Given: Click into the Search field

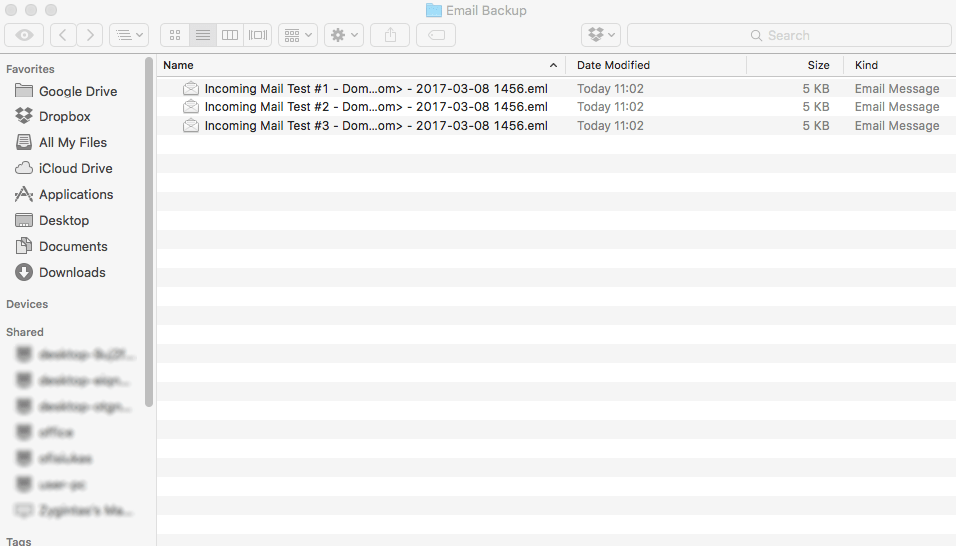Looking at the screenshot, I should (789, 35).
